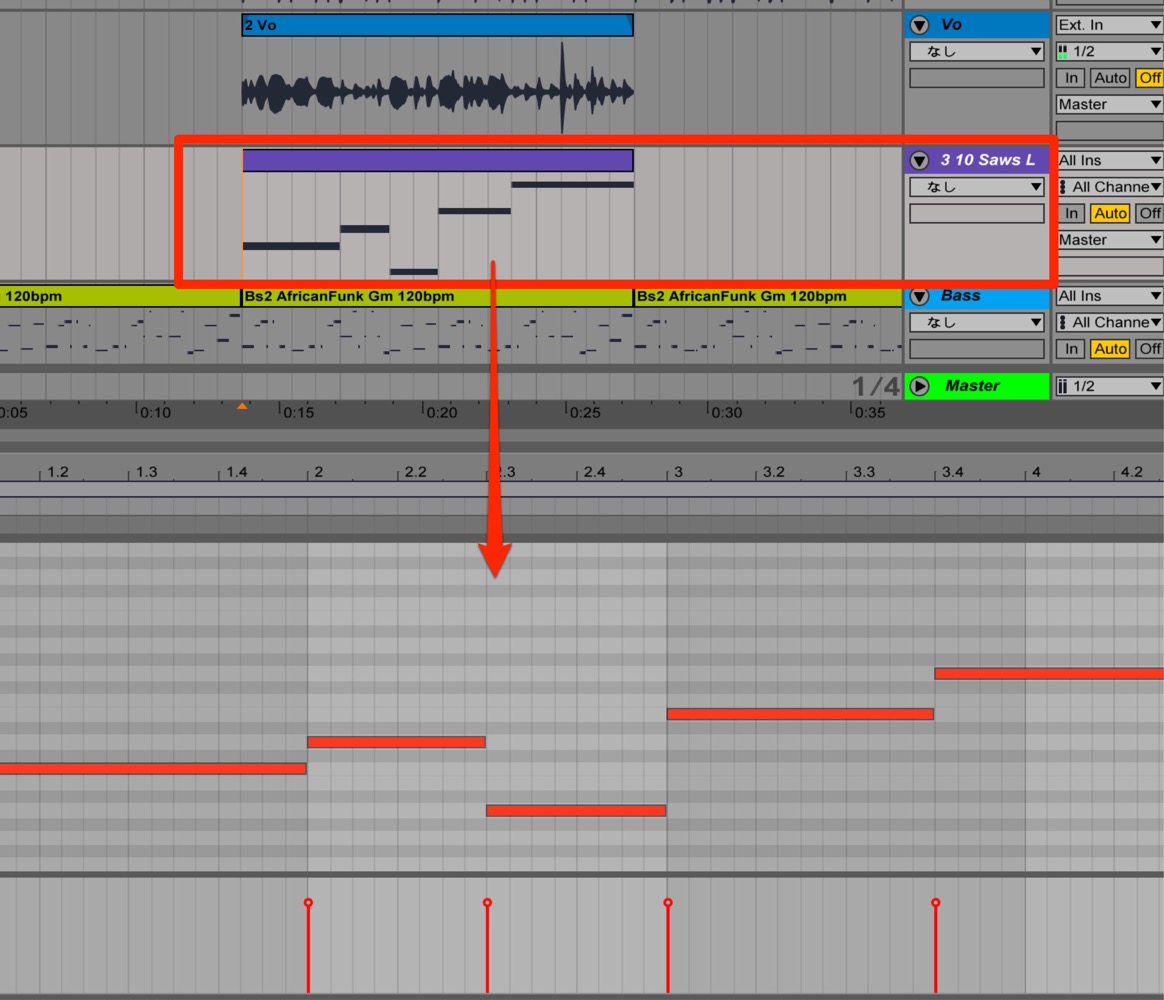Collapse the Vo track with its fold triangle
Viewport: 1164px width, 1000px height.
[919, 25]
